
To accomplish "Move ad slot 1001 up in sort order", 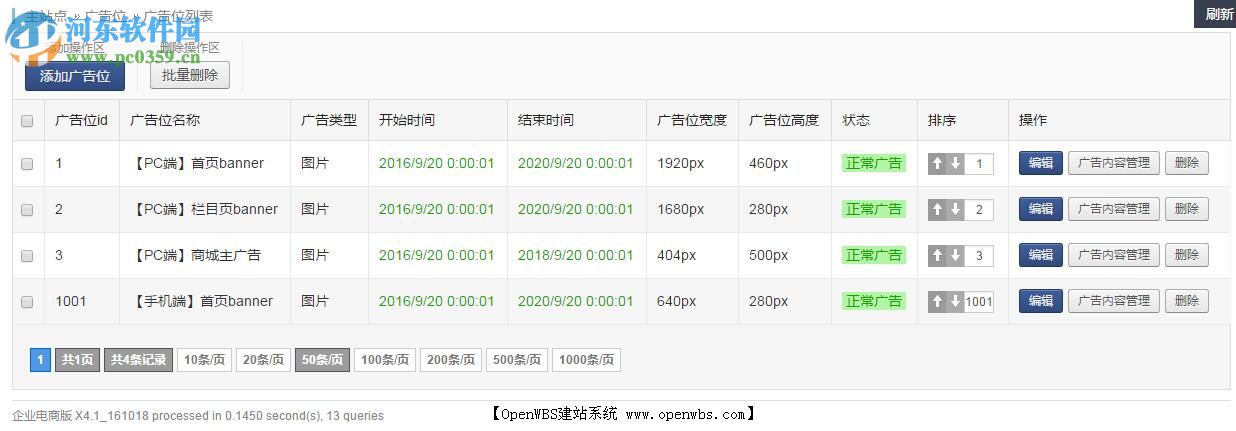I will (937, 302).
